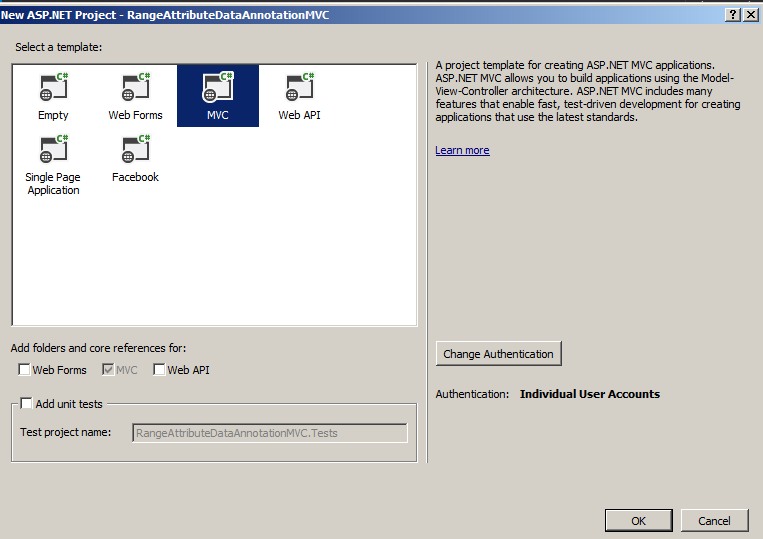Tick the Add unit tests checkbox
The width and height of the screenshot is (763, 539).
pyautogui.click(x=26, y=403)
